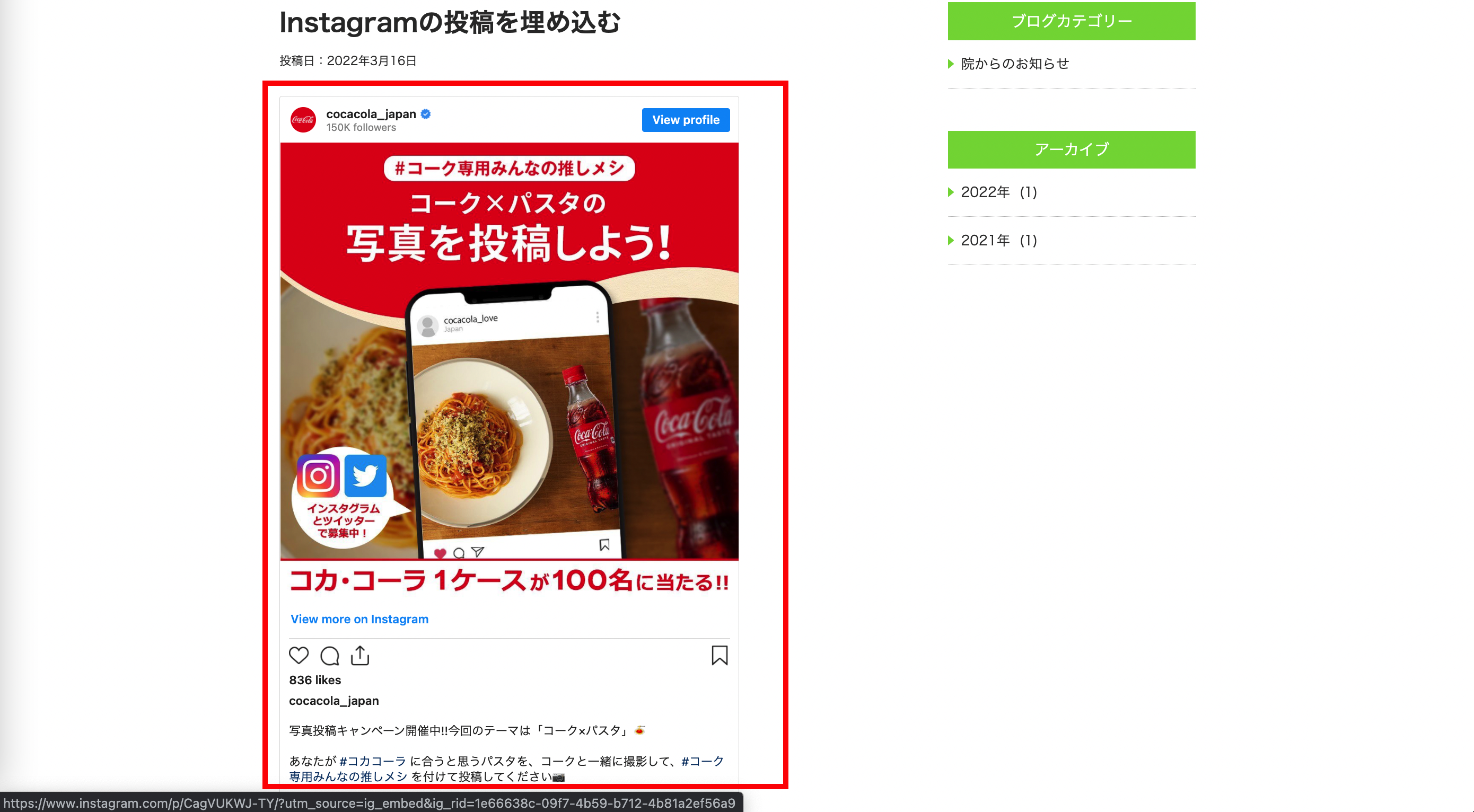Screen dimensions: 1474x812
Task: Click the #コカコーラ hashtag
Action: coord(373,761)
